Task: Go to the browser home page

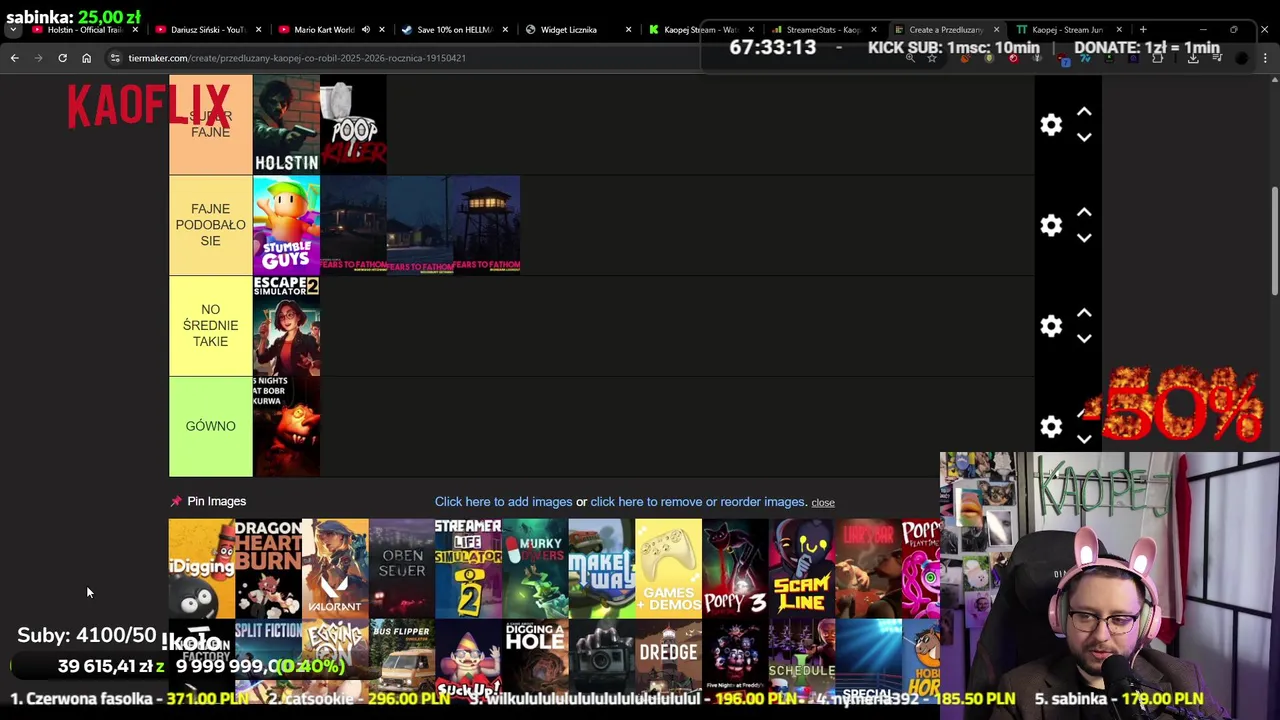Action: [86, 58]
